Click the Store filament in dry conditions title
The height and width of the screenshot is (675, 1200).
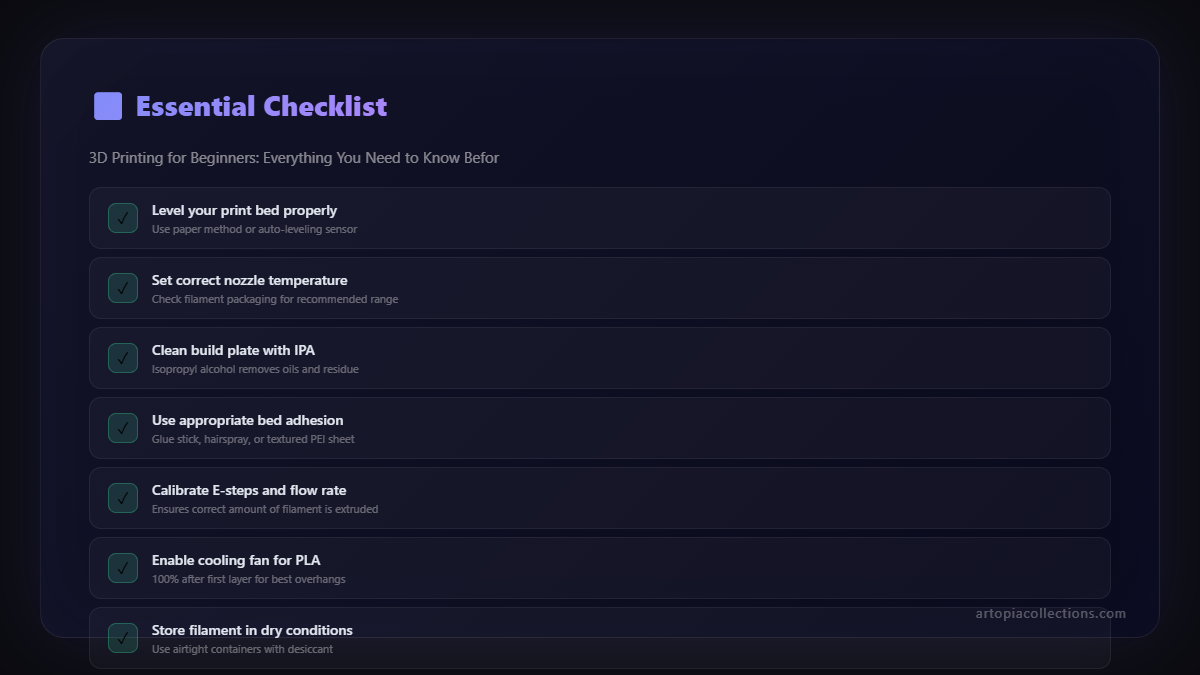pyautogui.click(x=252, y=630)
